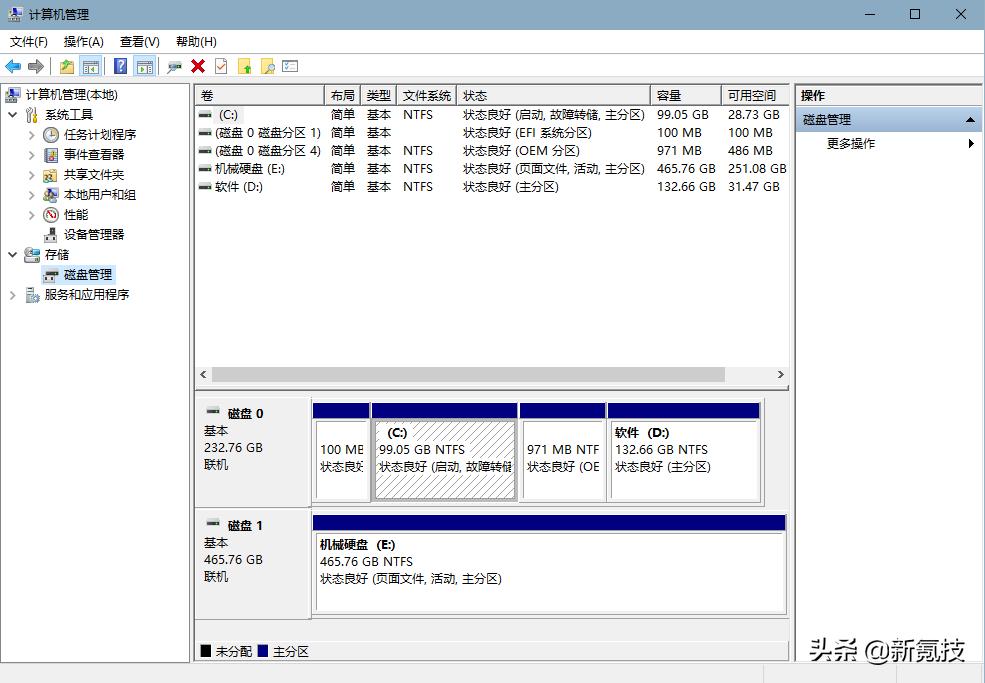Open the Action (操作) menu

(x=83, y=42)
